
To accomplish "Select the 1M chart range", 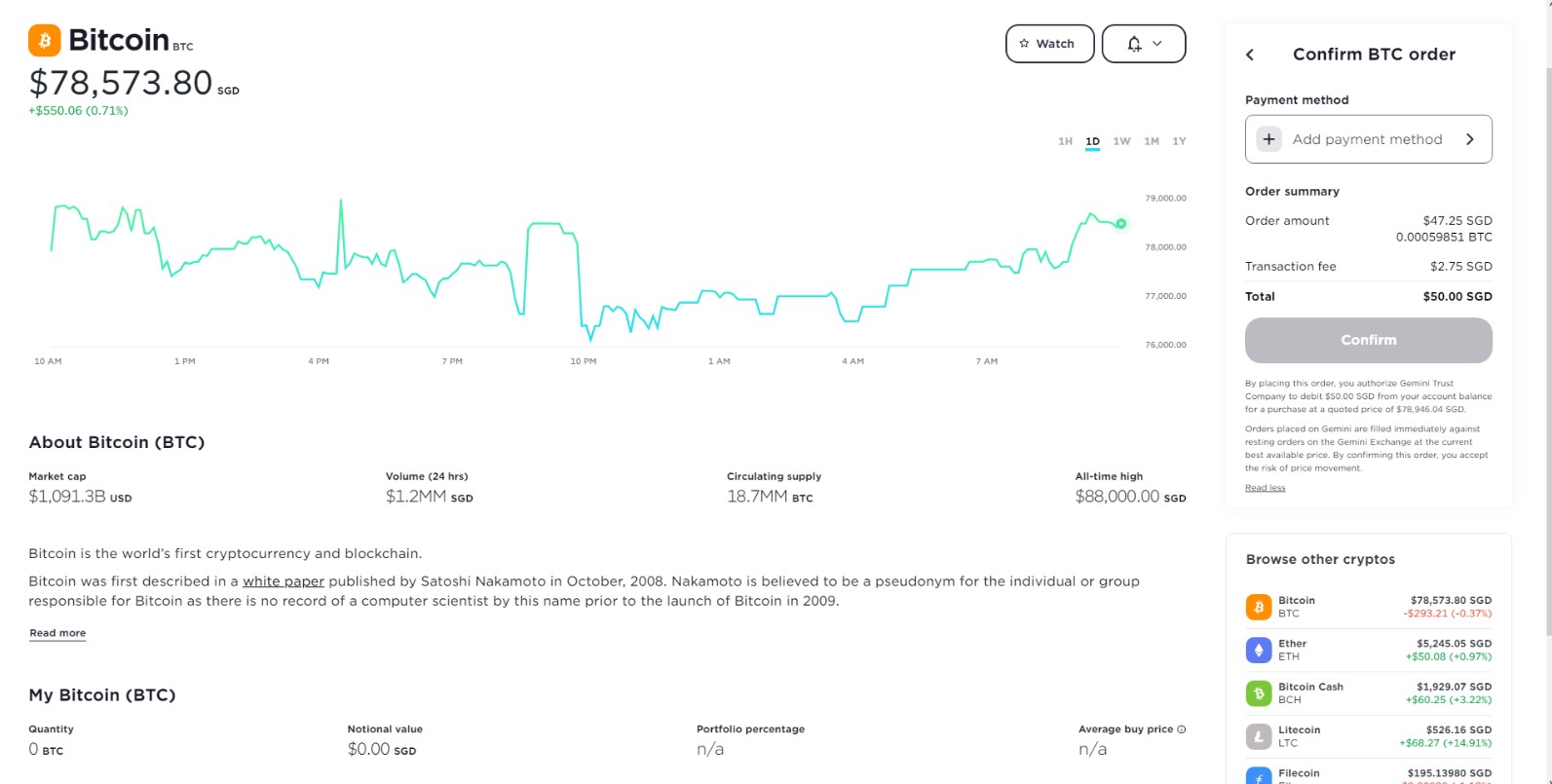I will 1152,141.
